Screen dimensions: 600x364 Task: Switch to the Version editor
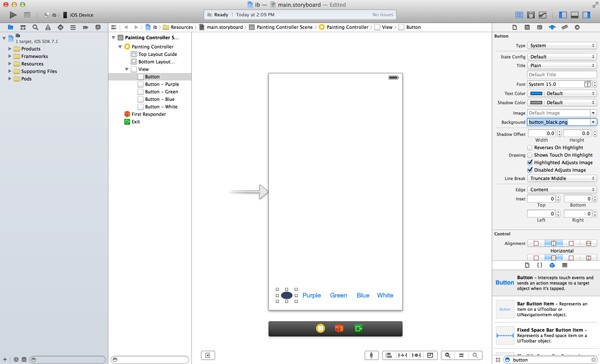click(543, 15)
